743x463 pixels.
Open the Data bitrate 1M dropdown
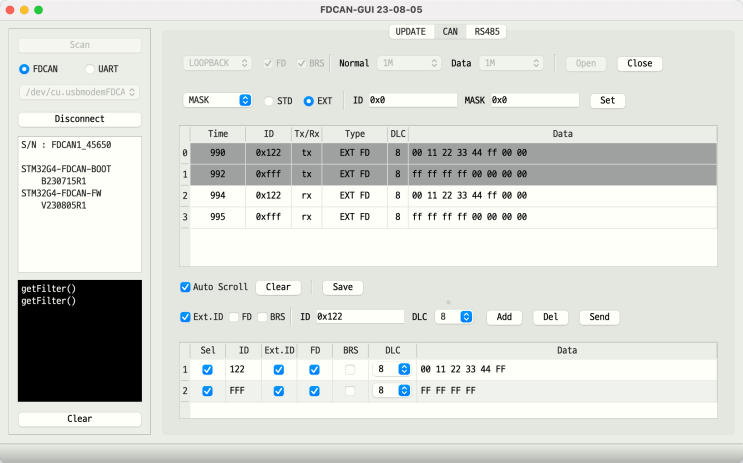pyautogui.click(x=511, y=64)
